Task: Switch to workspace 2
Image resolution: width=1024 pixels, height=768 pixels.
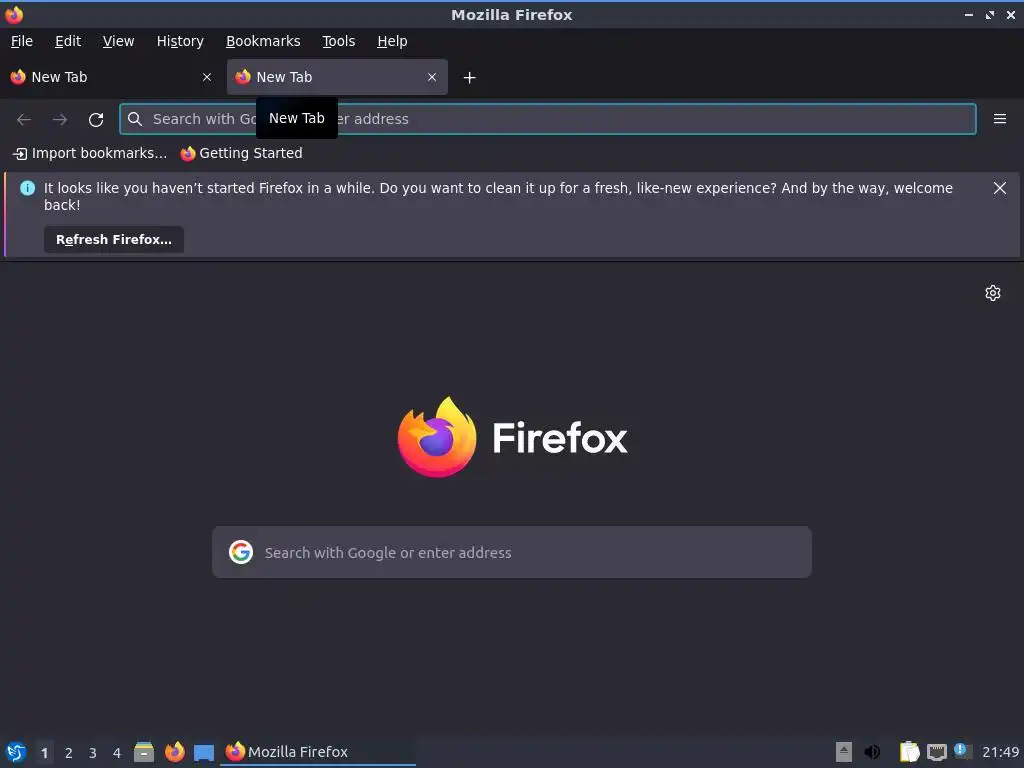Action: click(x=69, y=753)
